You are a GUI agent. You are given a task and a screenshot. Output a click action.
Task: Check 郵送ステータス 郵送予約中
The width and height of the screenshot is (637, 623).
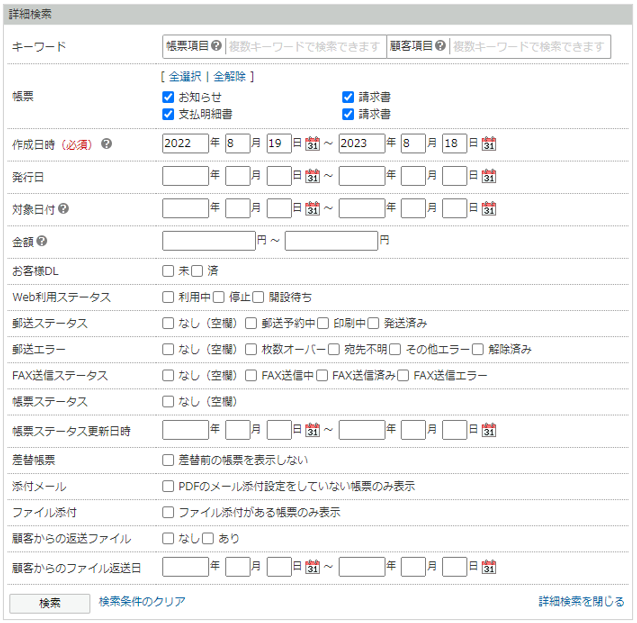tap(251, 323)
